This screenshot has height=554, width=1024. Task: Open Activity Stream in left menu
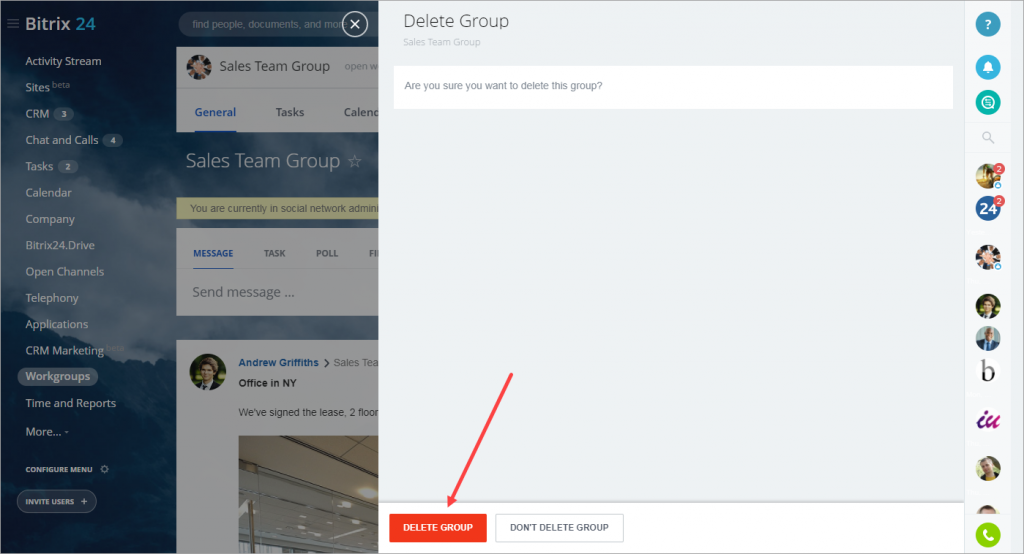(63, 61)
